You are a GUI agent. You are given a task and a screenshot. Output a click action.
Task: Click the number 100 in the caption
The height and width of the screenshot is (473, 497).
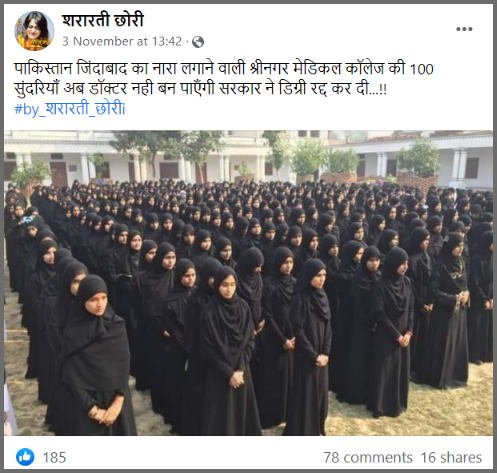[421, 69]
